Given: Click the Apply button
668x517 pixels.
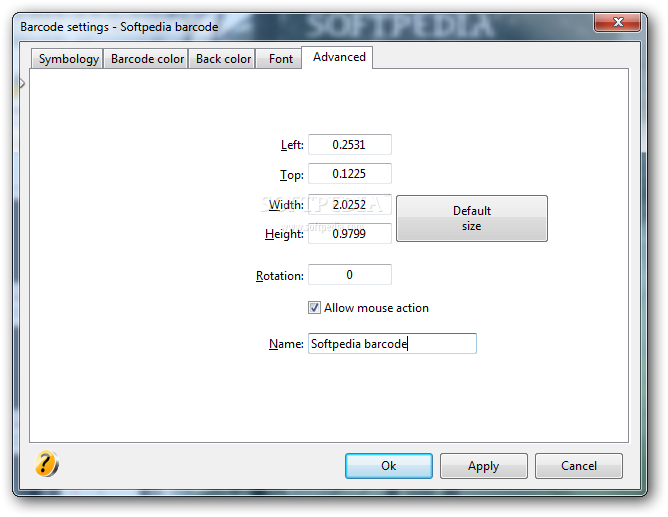Looking at the screenshot, I should [x=484, y=466].
